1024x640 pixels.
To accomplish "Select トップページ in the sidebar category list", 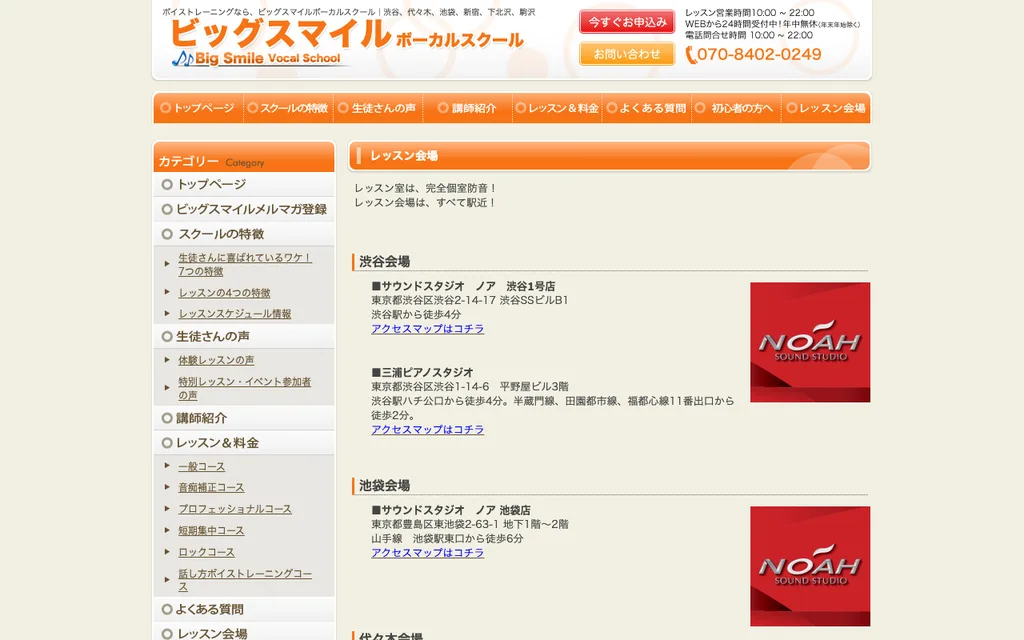I will pos(244,185).
